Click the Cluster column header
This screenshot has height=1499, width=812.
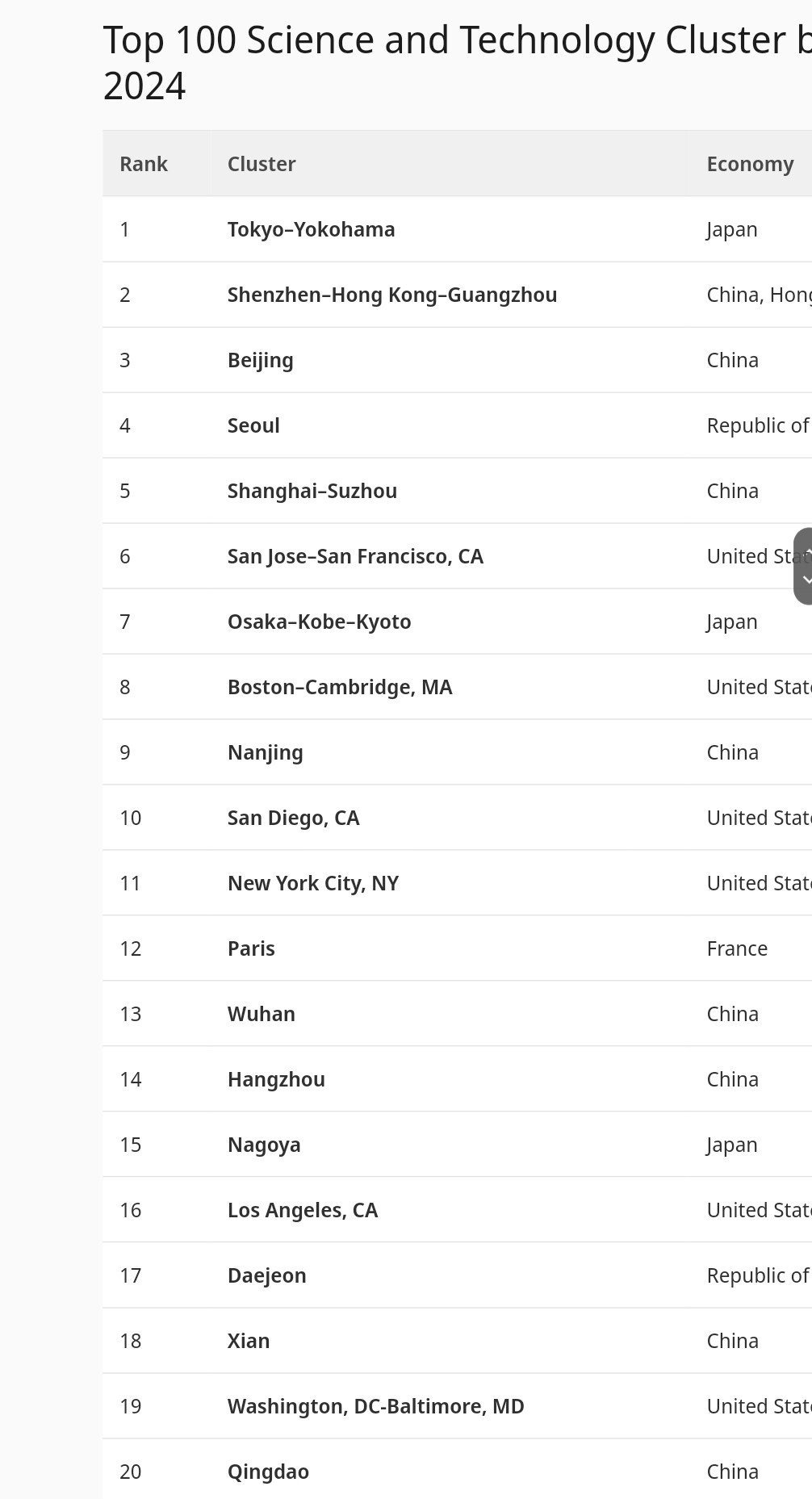click(262, 164)
